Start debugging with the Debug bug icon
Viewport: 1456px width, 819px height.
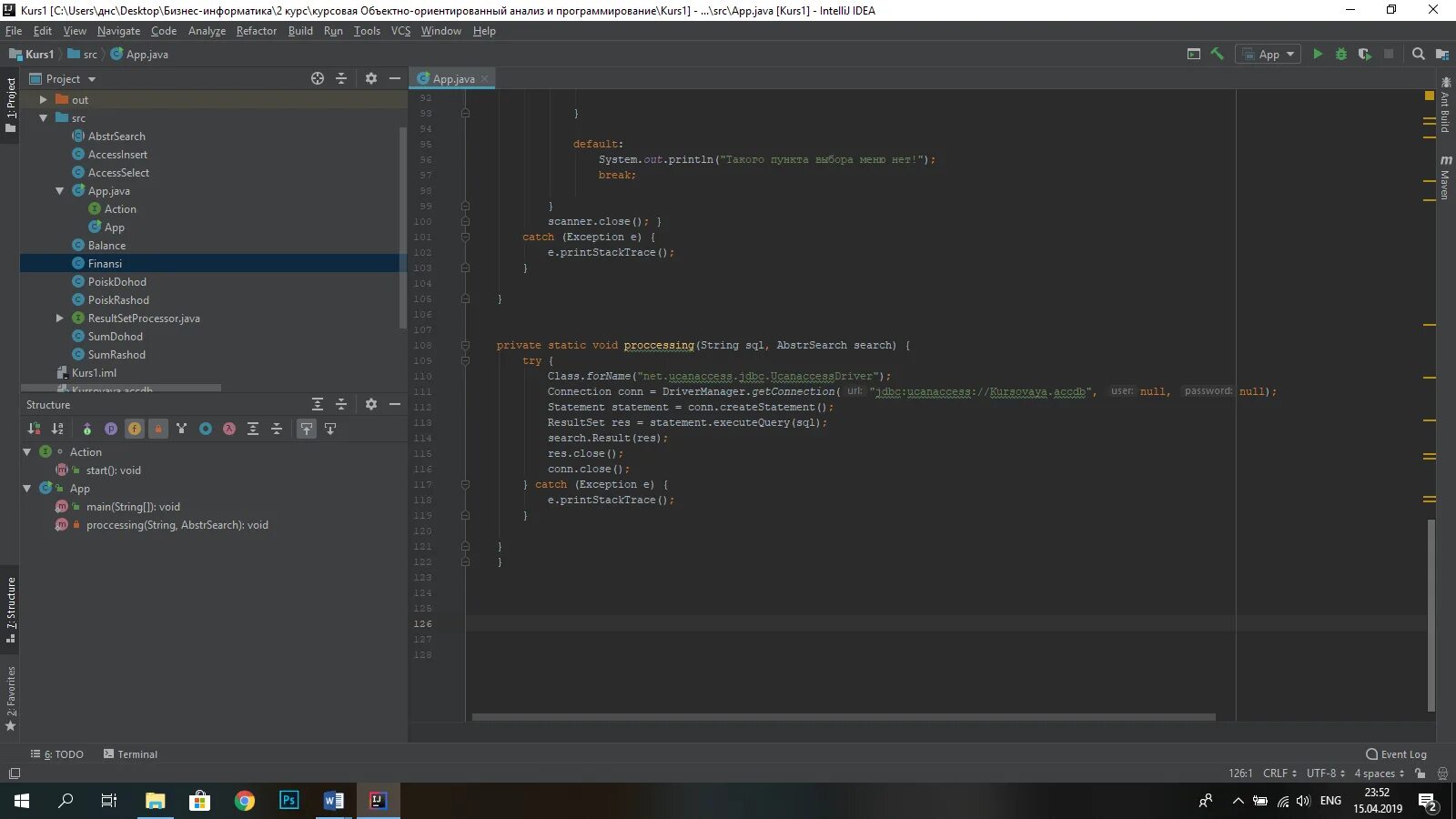tap(1340, 55)
